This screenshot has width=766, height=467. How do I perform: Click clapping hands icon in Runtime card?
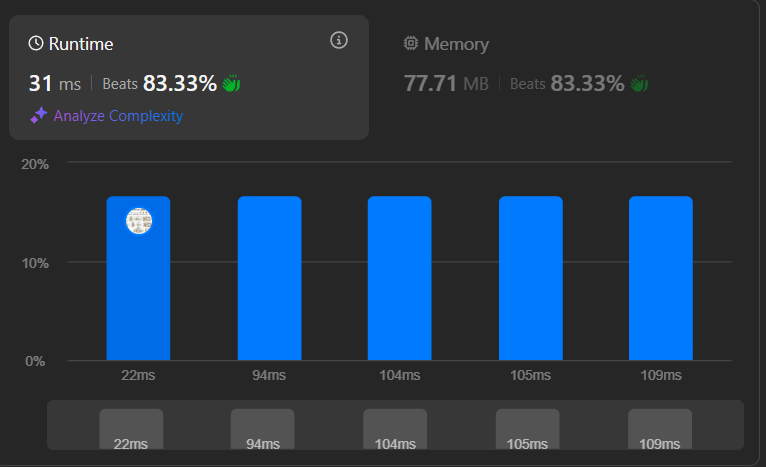tap(232, 84)
